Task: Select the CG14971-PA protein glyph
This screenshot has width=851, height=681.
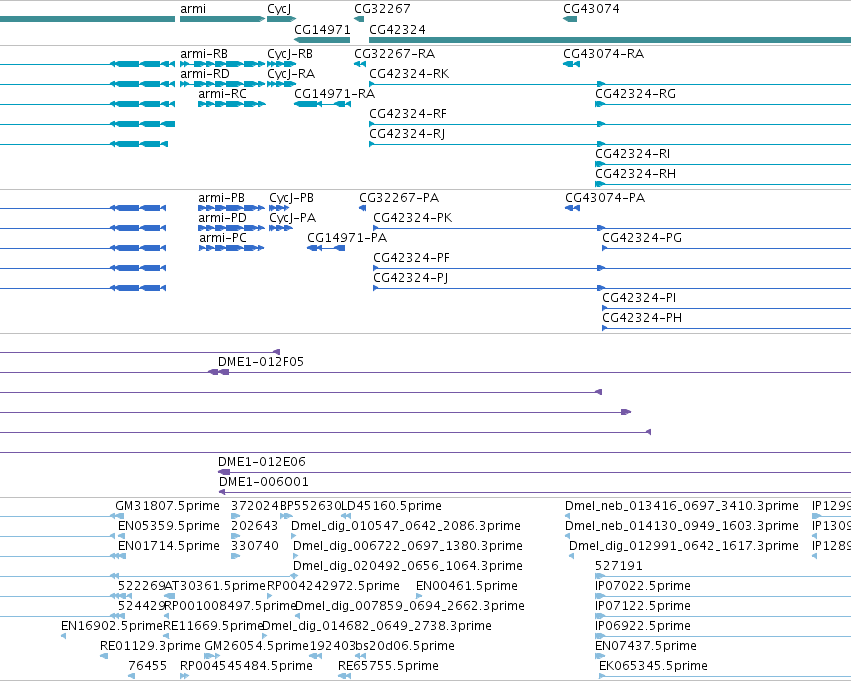Action: pos(326,248)
